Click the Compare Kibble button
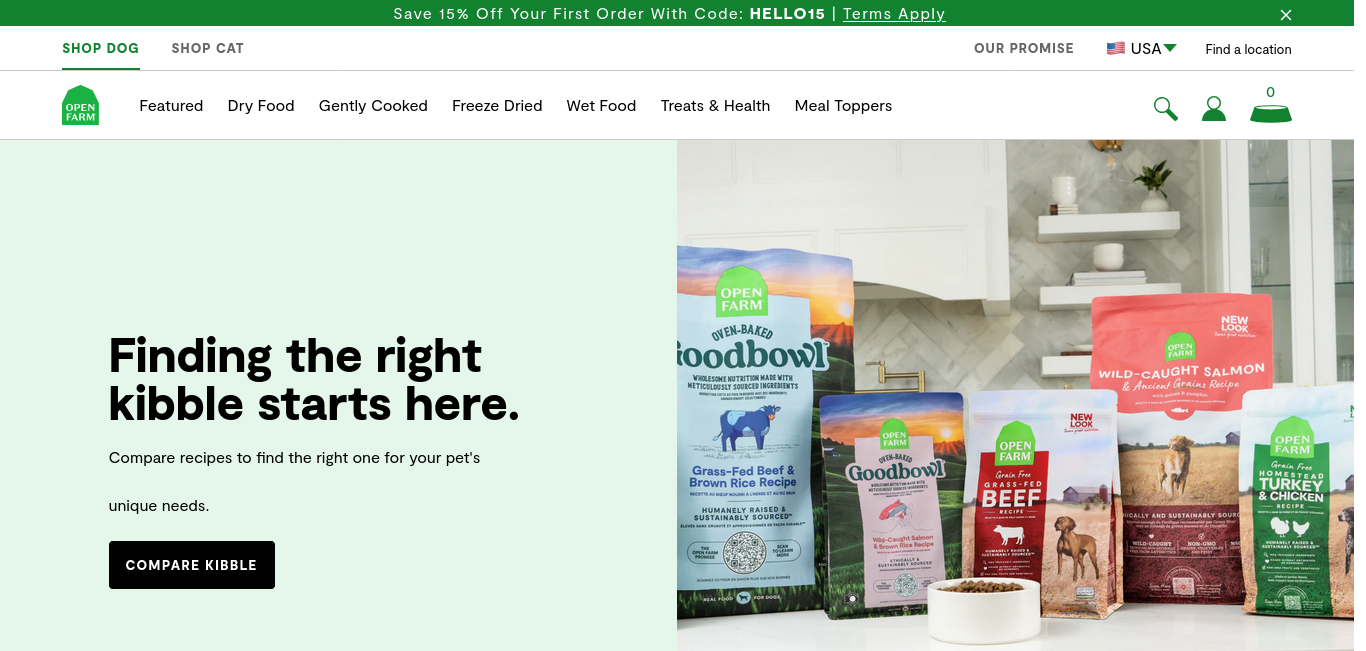The image size is (1366, 651). [x=192, y=565]
